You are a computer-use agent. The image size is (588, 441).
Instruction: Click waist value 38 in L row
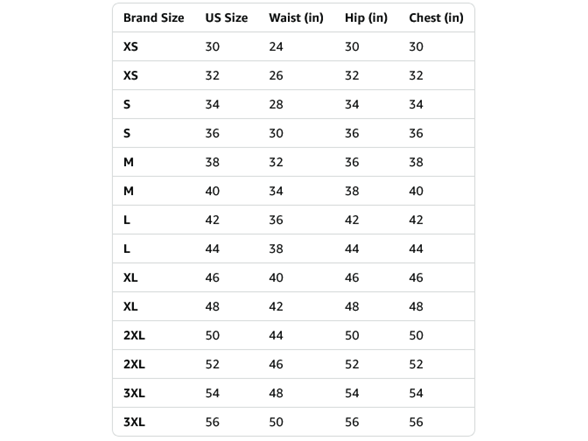pyautogui.click(x=276, y=249)
